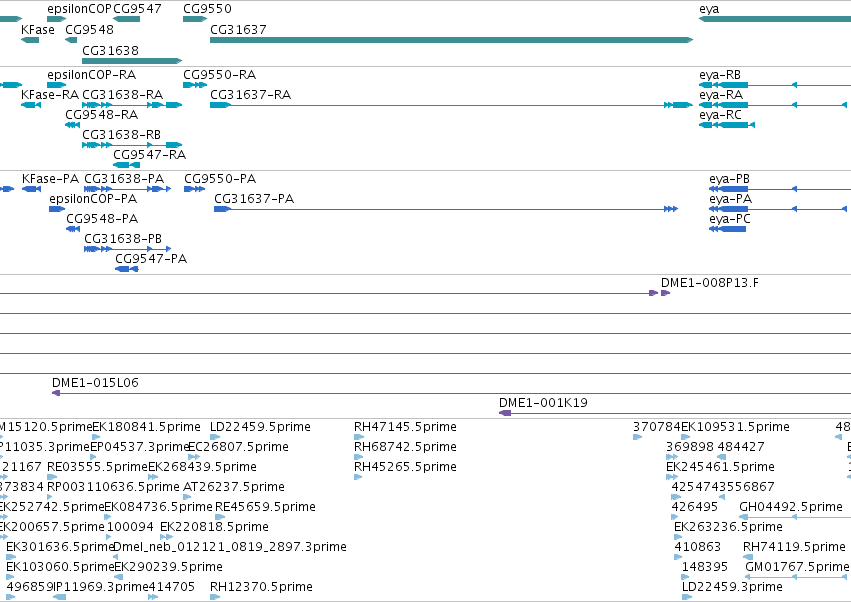This screenshot has height=602, width=851.
Task: Click the eya gene label
Action: (x=709, y=9)
